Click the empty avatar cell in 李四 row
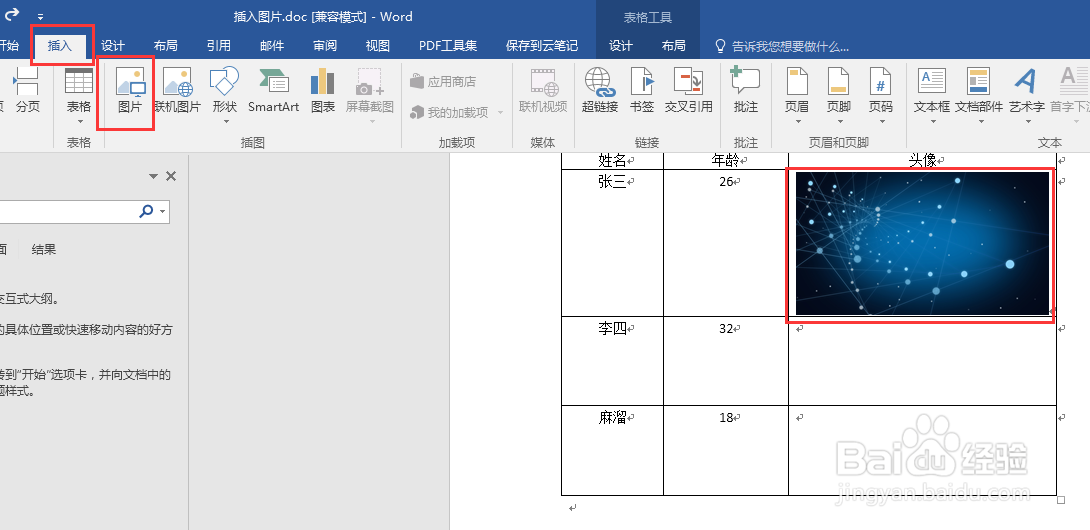Image resolution: width=1090 pixels, height=530 pixels. click(x=922, y=361)
